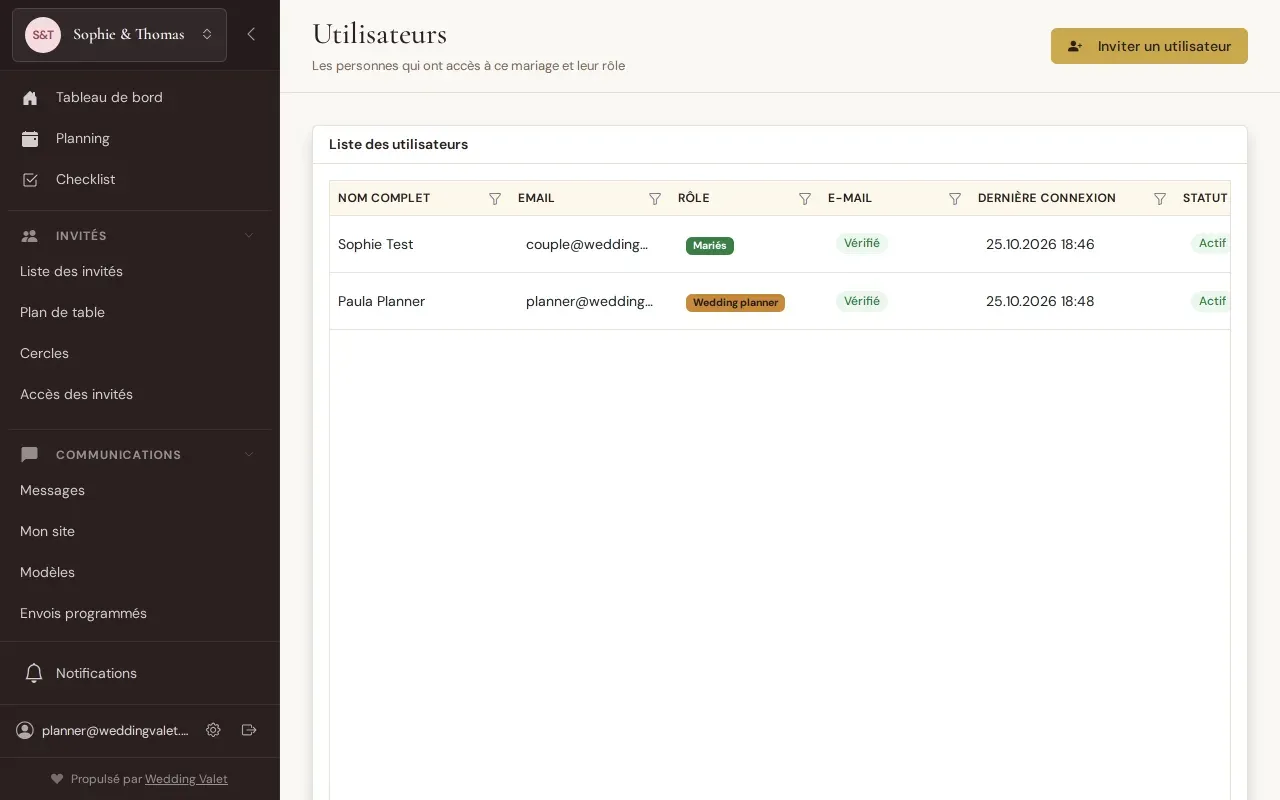The width and height of the screenshot is (1280, 800).
Task: Click the planner@weddingvalet account email
Action: click(115, 730)
